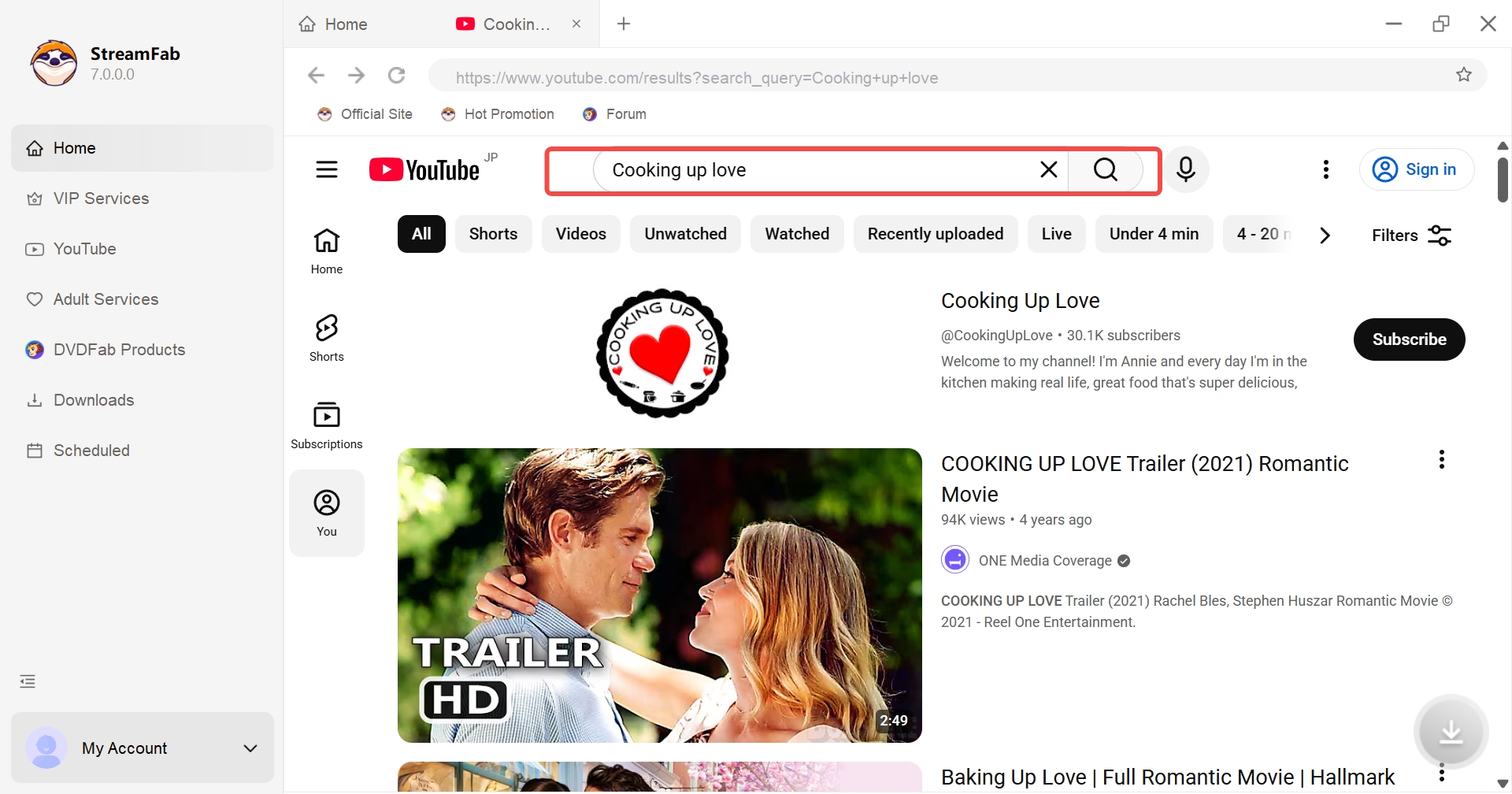Screen dimensions: 1512x794
Task: Open YouTube Shorts from the mini sidebar
Action: point(327,337)
